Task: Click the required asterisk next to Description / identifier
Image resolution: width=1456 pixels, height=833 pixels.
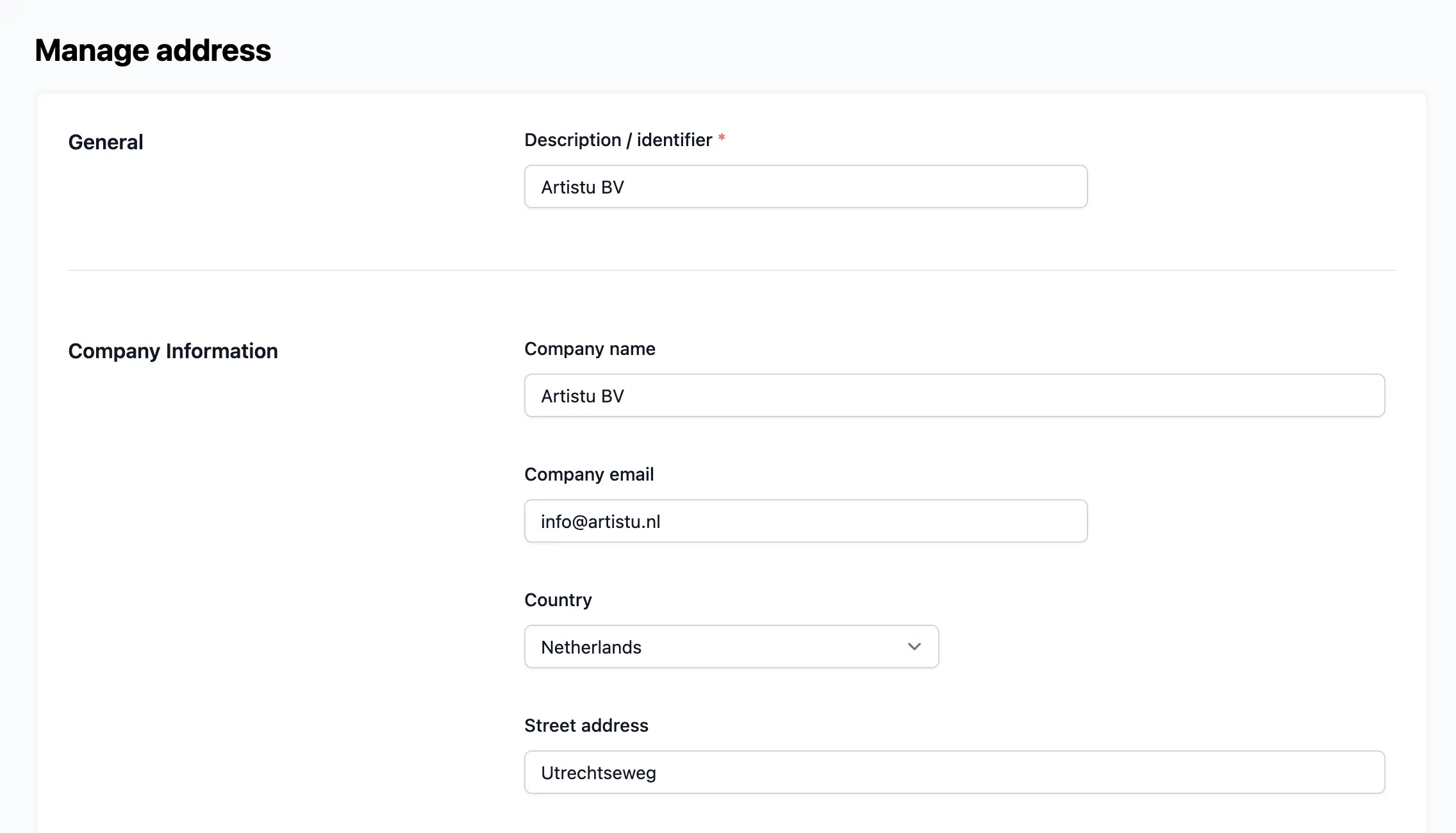Action: 722,138
